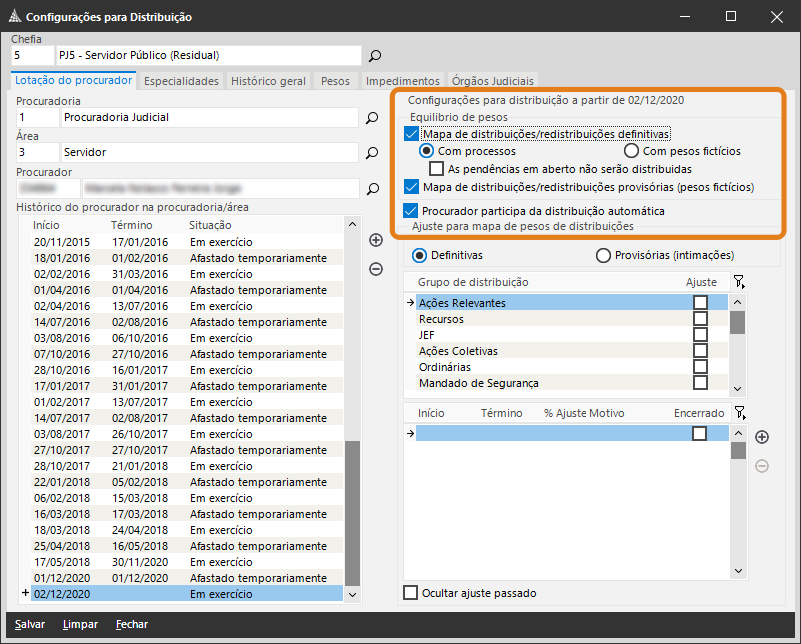801x644 pixels.
Task: Add a new adjustment row with plus icon
Action: pyautogui.click(x=762, y=437)
